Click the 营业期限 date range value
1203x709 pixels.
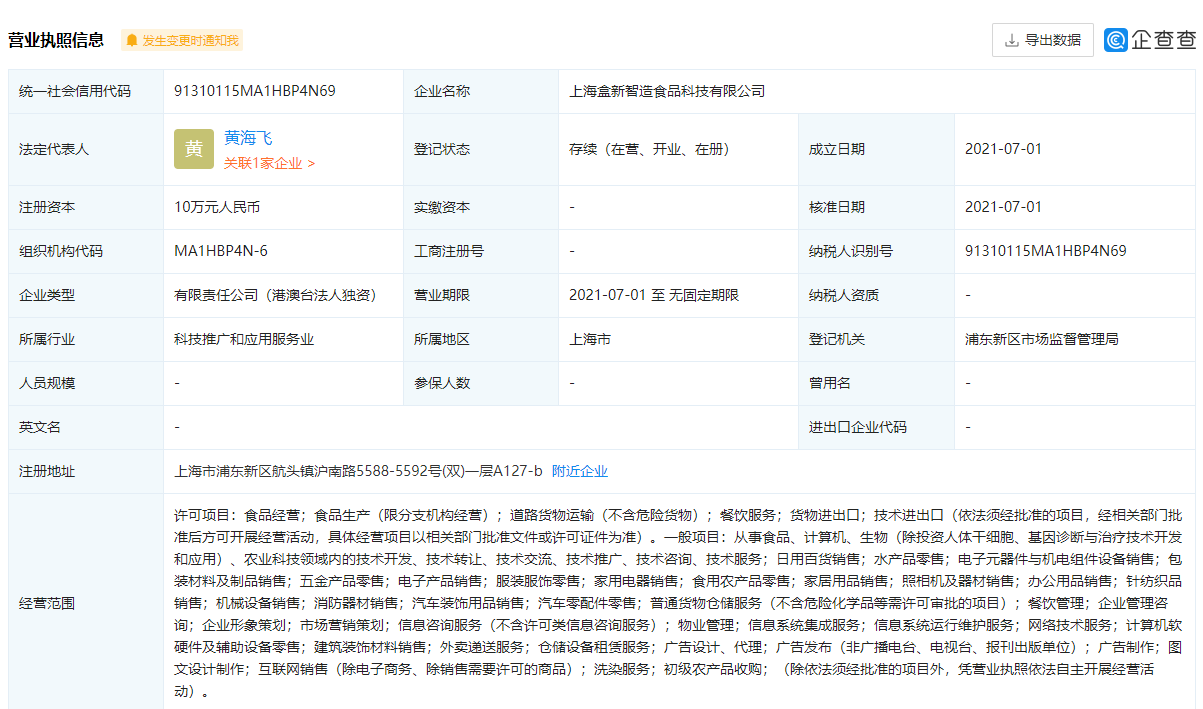click(x=653, y=295)
